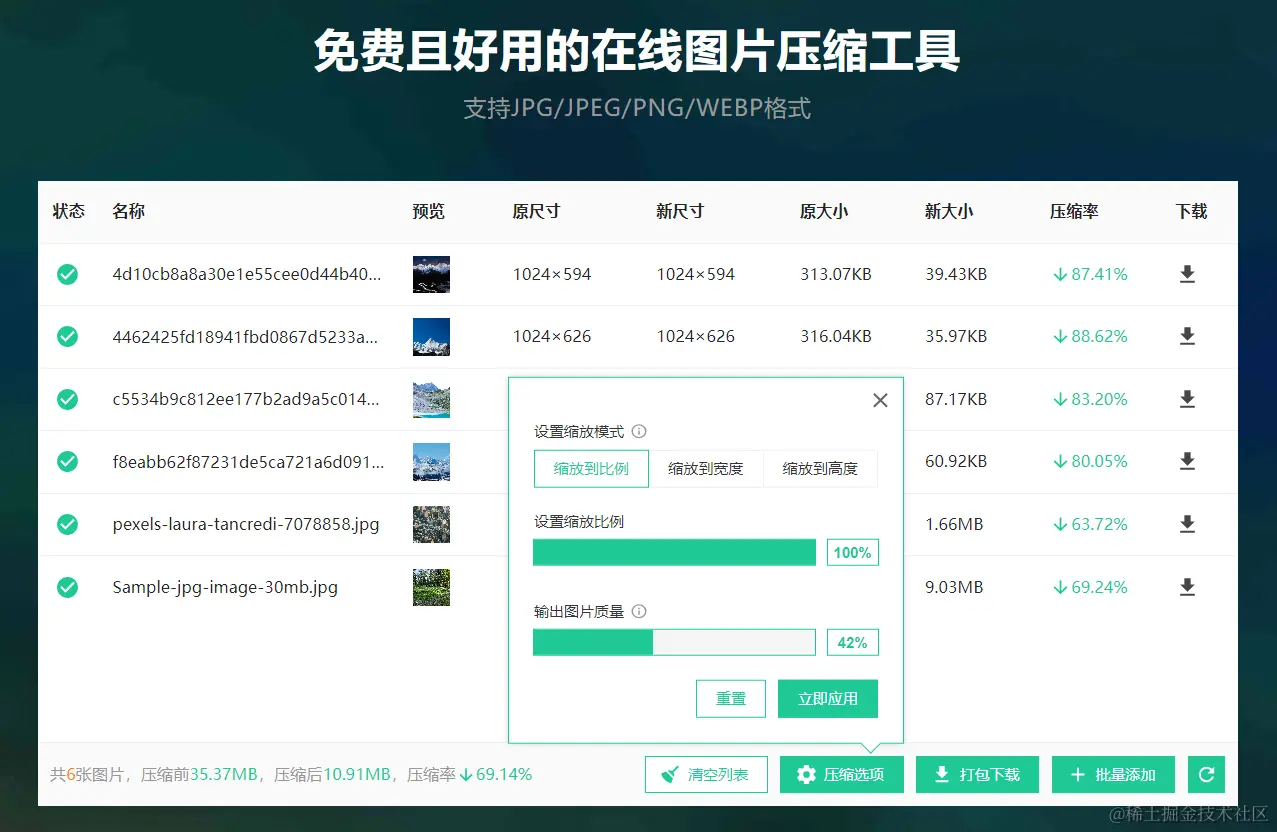Click file name 4d10cb8a8a30e1e55cee0d44b40...
The height and width of the screenshot is (832, 1277).
(x=247, y=274)
